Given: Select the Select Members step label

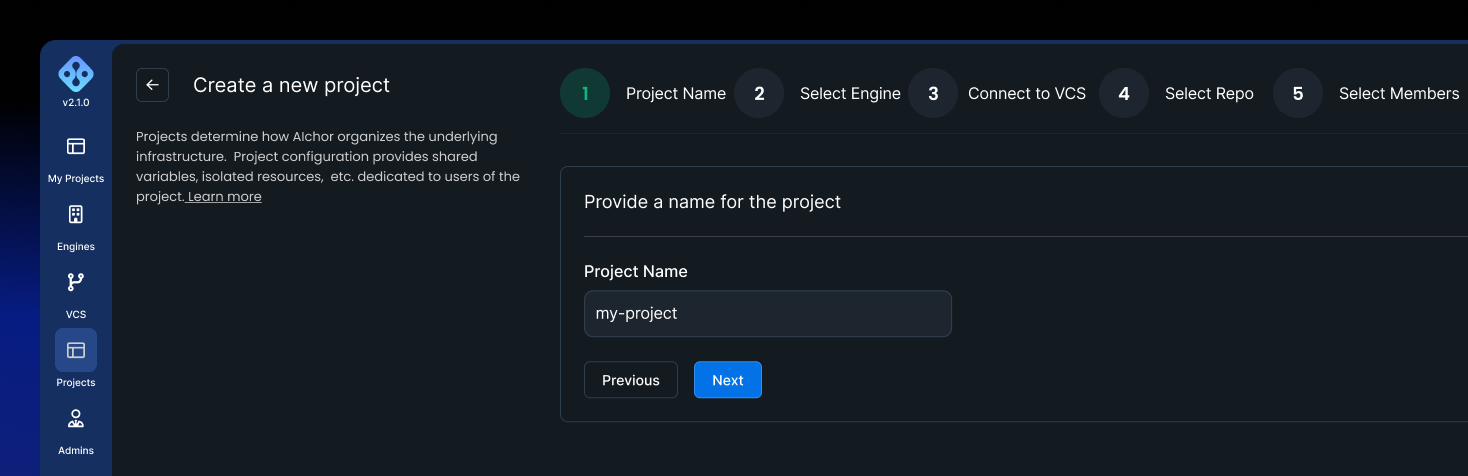Looking at the screenshot, I should click(x=1399, y=93).
